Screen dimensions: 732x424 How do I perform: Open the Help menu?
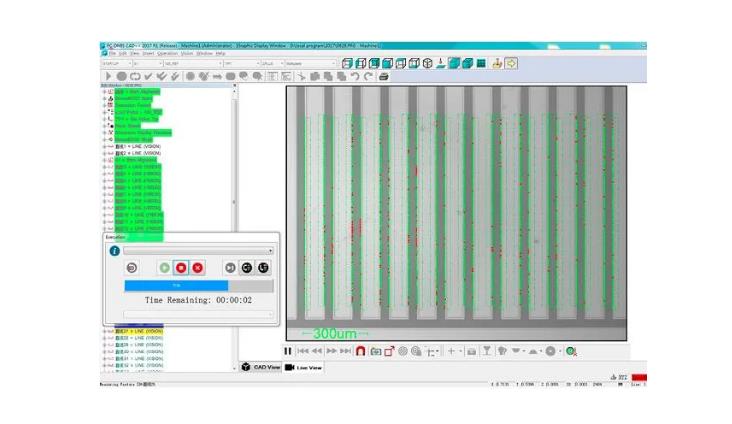[220, 53]
